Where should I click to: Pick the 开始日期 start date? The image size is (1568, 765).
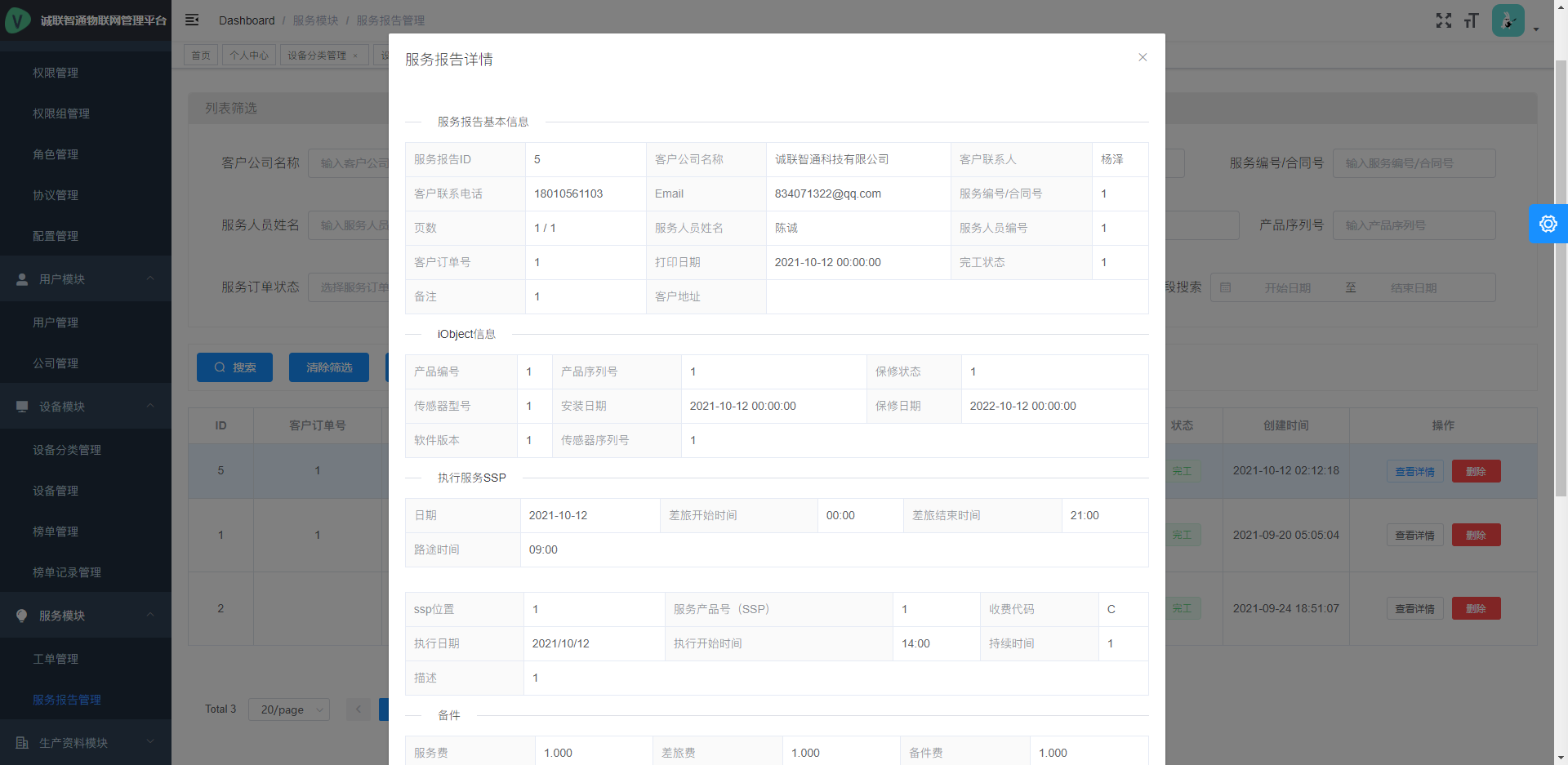(1287, 288)
